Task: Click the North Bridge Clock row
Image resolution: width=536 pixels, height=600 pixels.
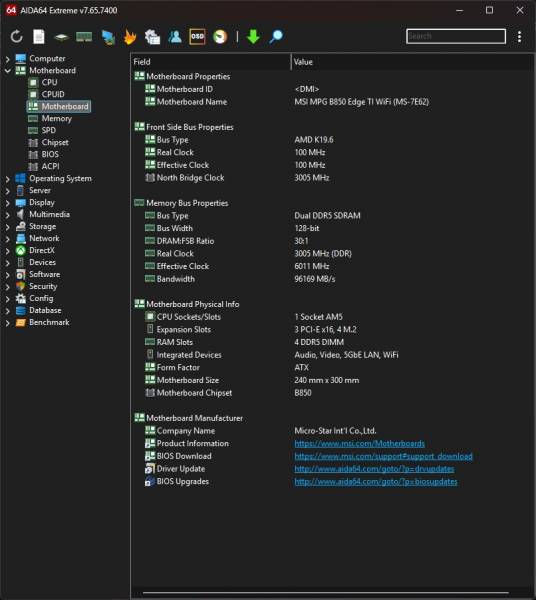Action: [x=332, y=178]
